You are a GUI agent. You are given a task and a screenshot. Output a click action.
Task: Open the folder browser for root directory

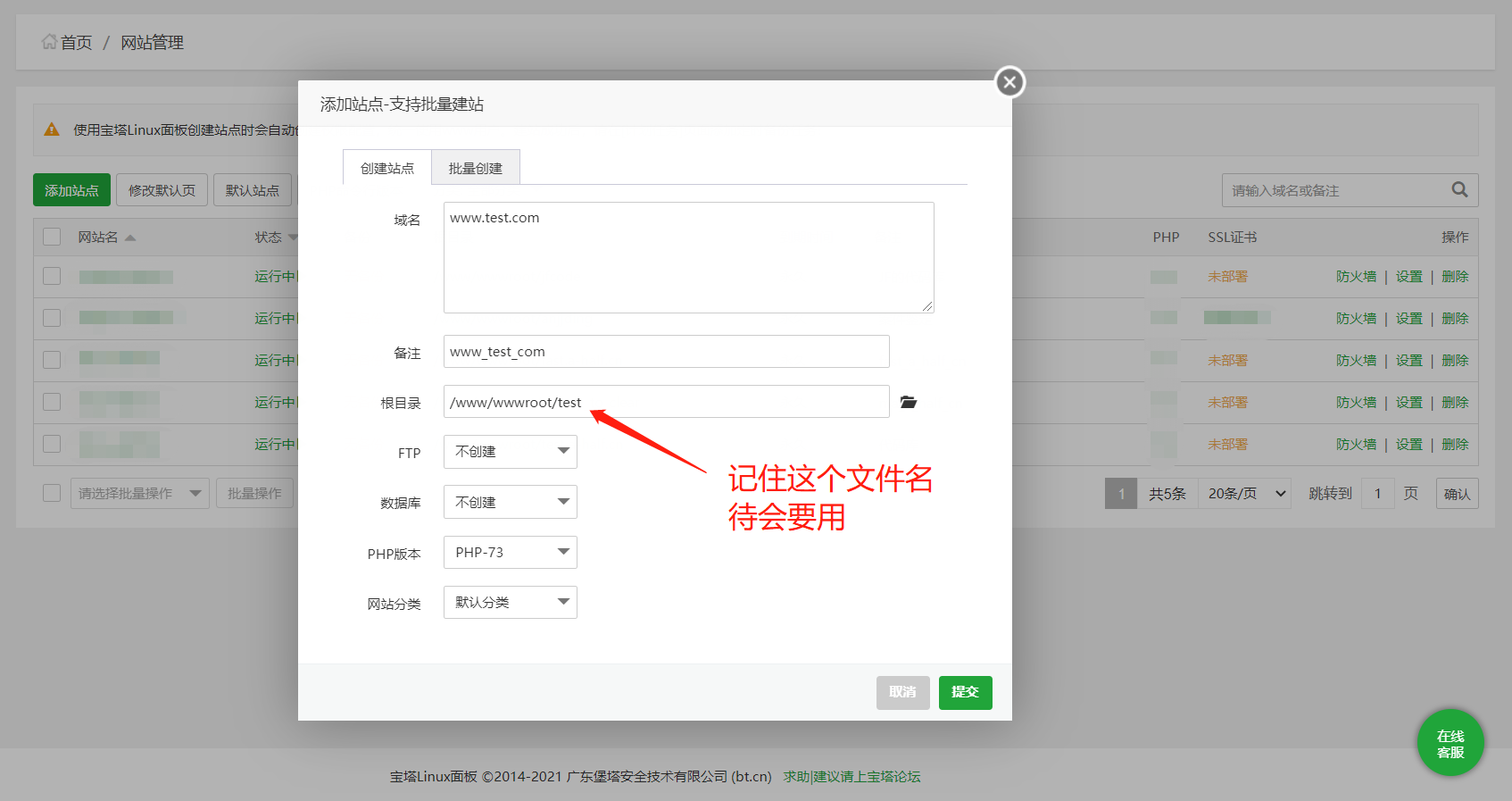909,402
